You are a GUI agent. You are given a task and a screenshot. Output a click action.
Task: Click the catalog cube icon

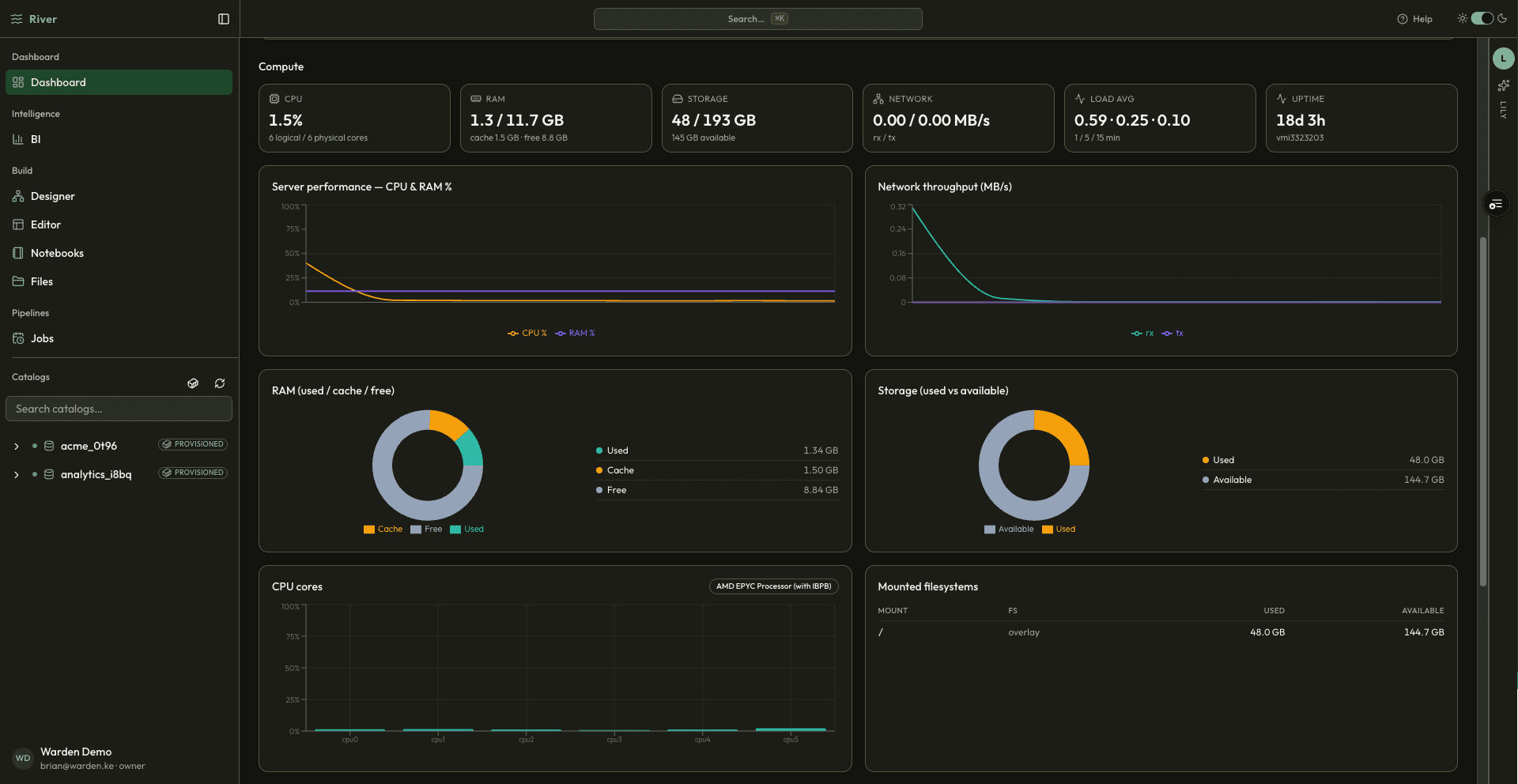click(193, 383)
